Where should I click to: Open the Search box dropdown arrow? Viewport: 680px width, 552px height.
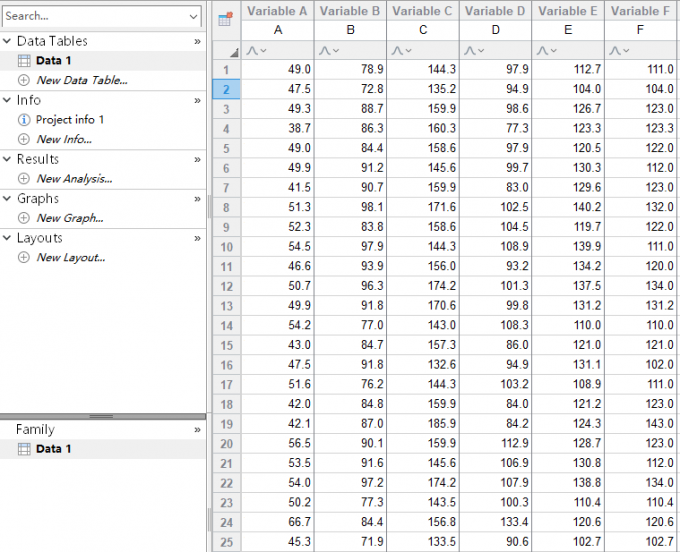point(193,16)
